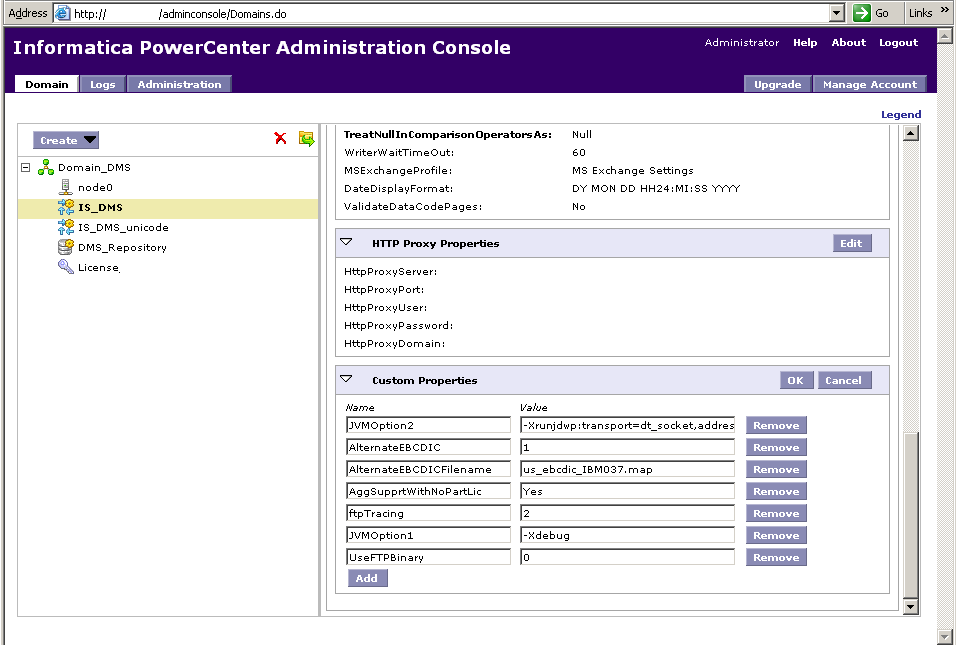Click the ftpTracing name field
956x645 pixels.
coord(428,513)
